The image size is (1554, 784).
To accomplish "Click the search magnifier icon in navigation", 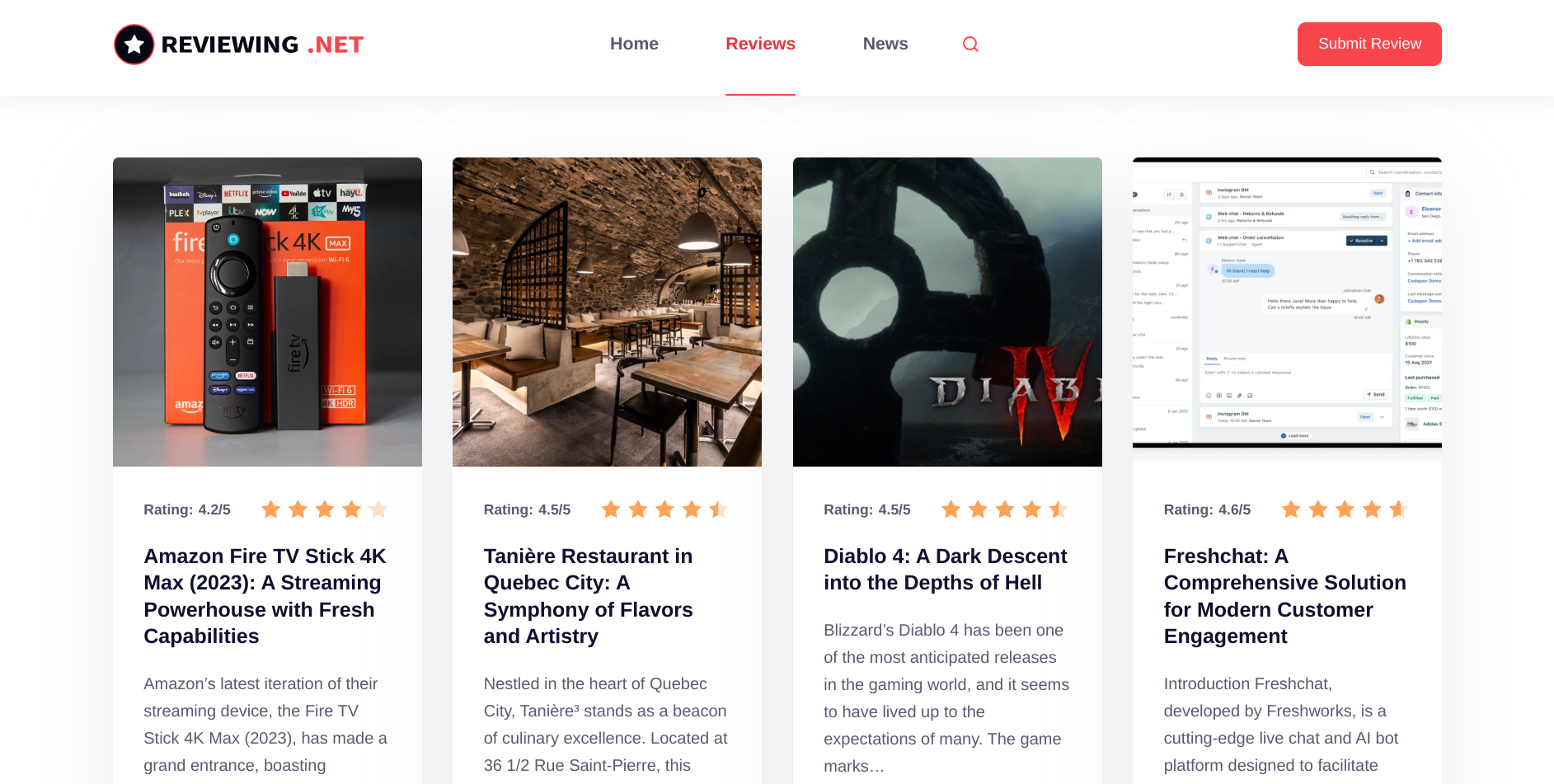I will [x=970, y=45].
